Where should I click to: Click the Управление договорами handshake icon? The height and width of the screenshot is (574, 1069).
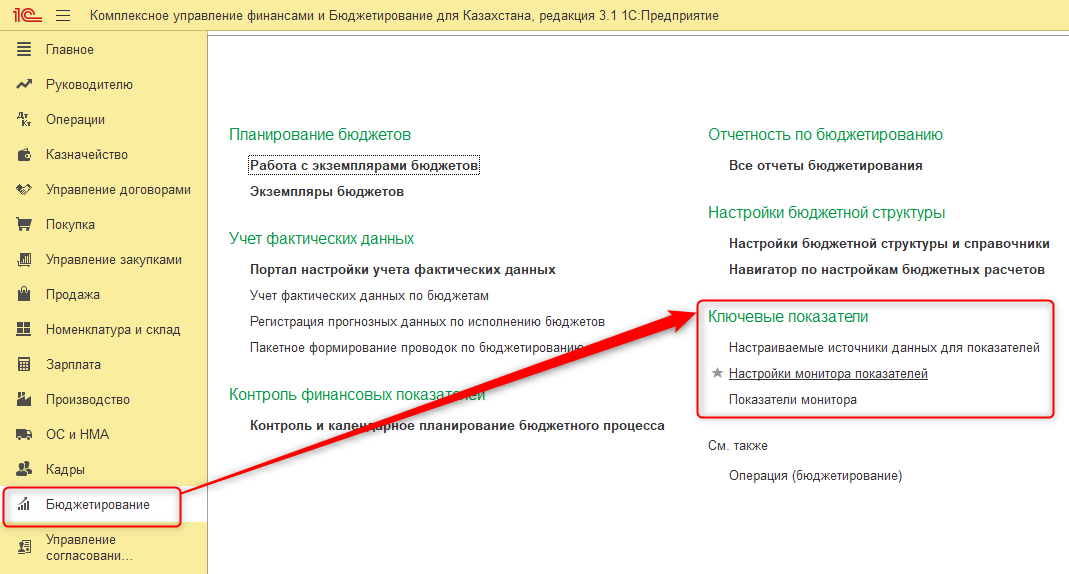pos(24,190)
